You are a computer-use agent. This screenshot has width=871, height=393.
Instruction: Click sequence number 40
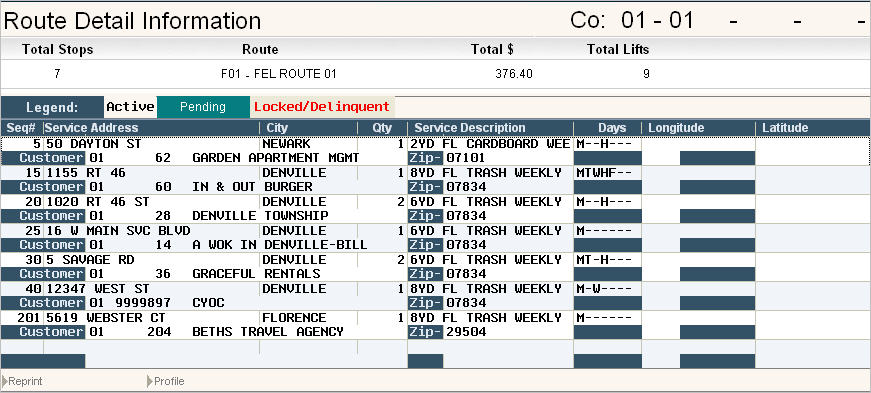coord(33,288)
